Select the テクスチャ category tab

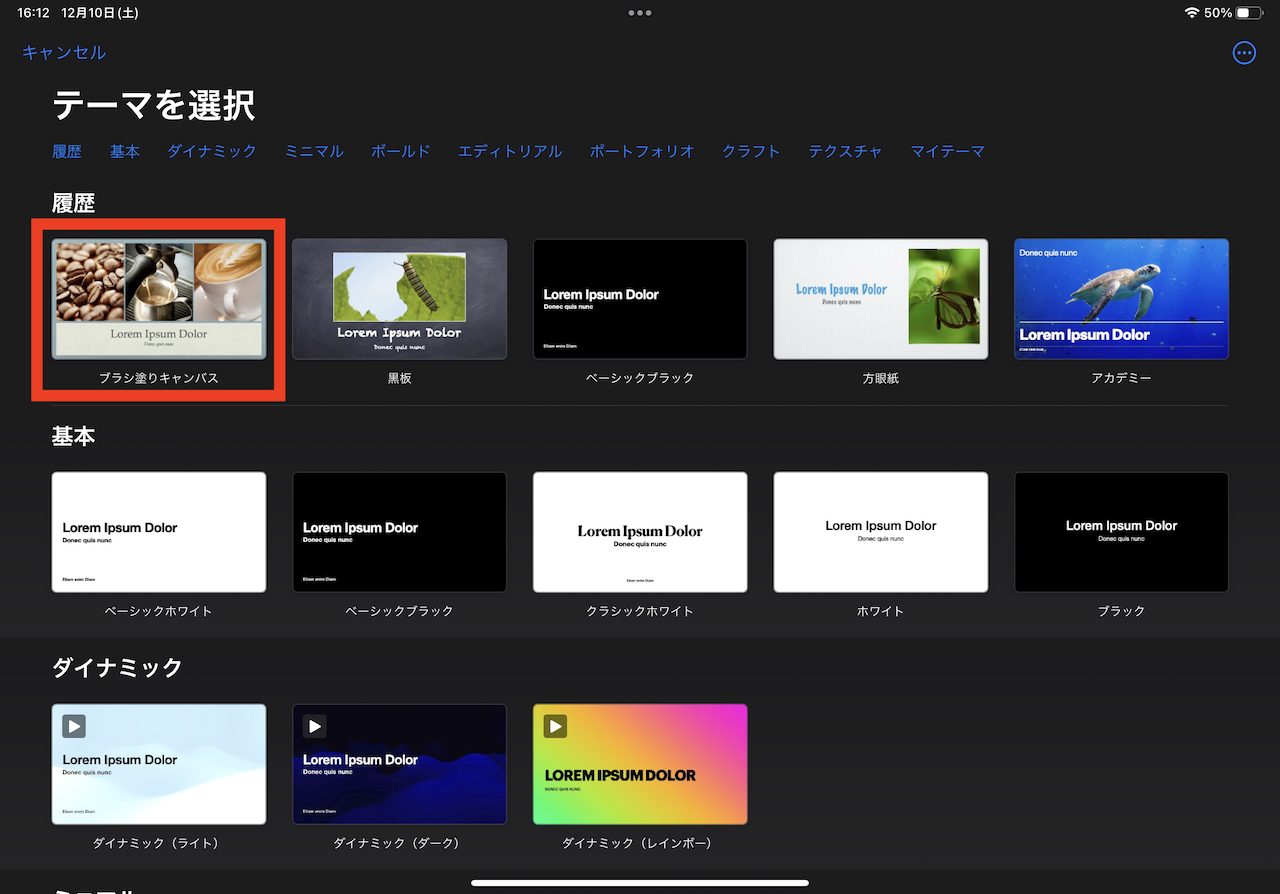click(x=846, y=151)
